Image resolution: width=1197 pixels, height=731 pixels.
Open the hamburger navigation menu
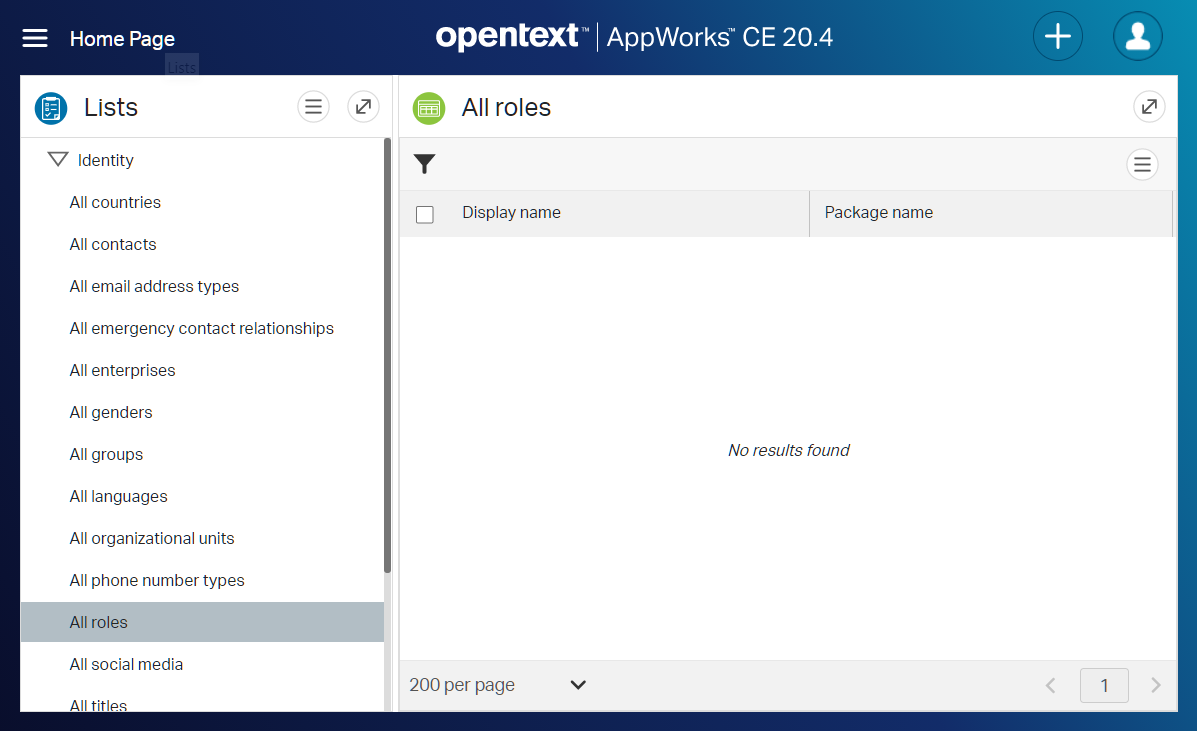[x=35, y=38]
